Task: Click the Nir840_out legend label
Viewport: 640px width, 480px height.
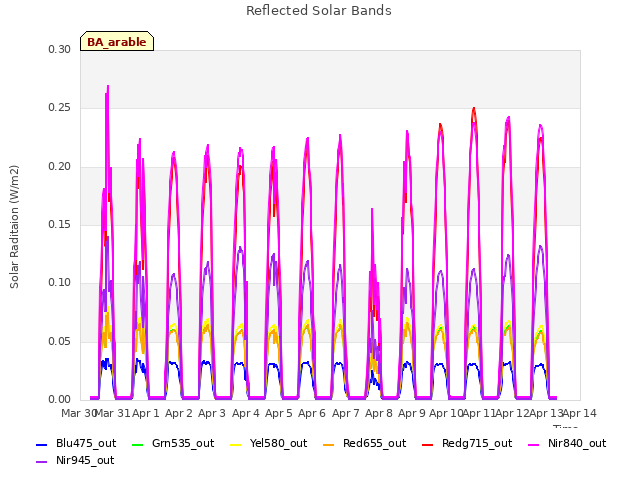Action: pyautogui.click(x=577, y=443)
